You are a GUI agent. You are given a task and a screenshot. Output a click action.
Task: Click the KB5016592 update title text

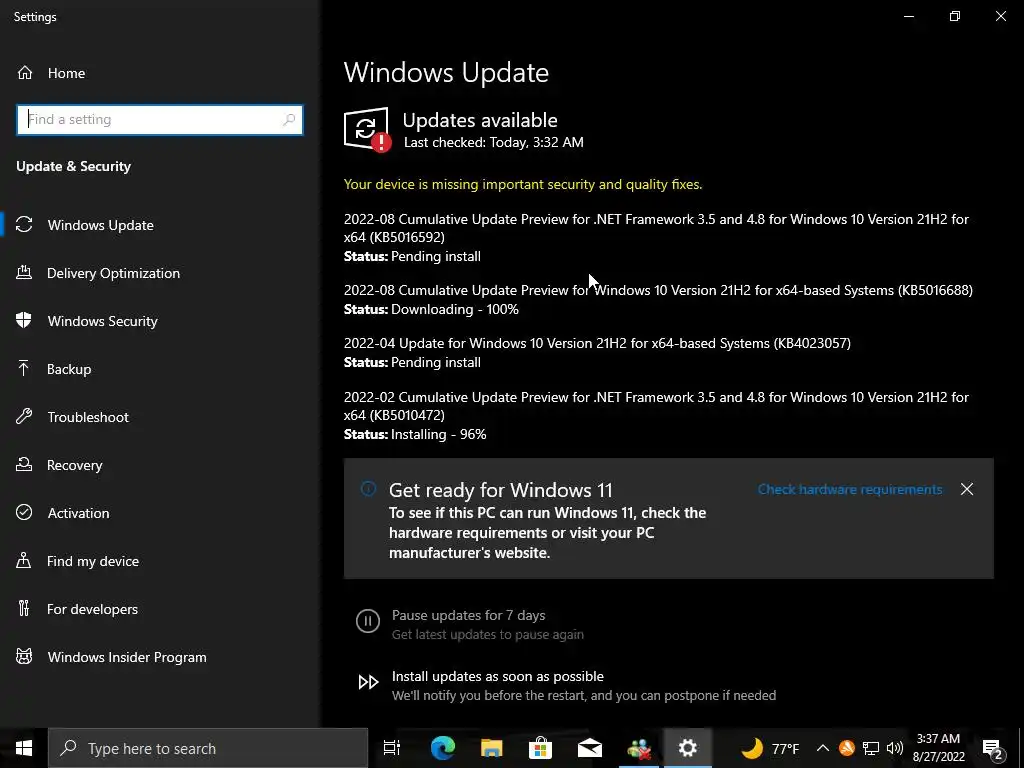tap(656, 228)
